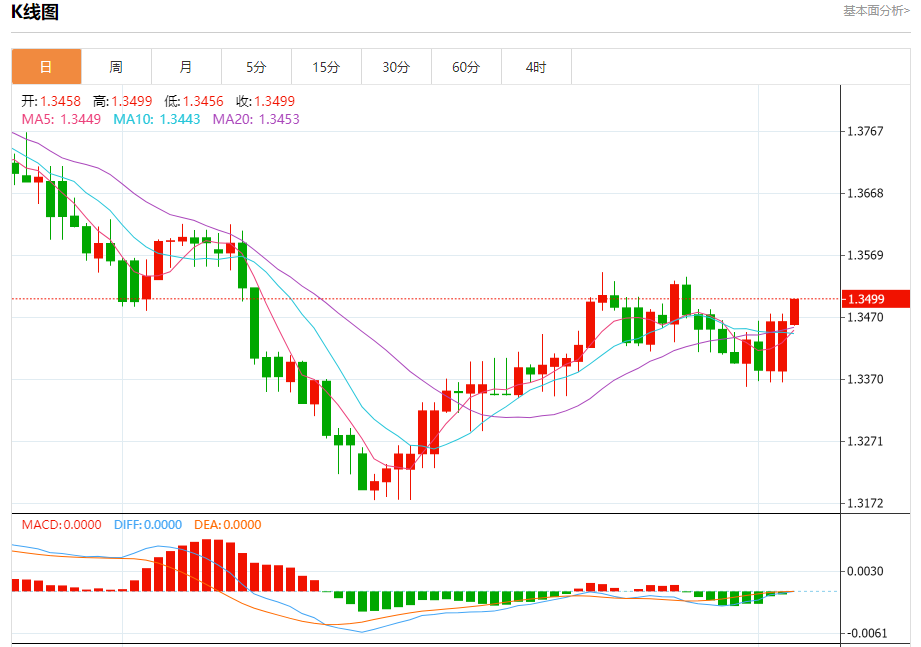Open the 15分 interval tab
This screenshot has height=647, width=921.
326,67
